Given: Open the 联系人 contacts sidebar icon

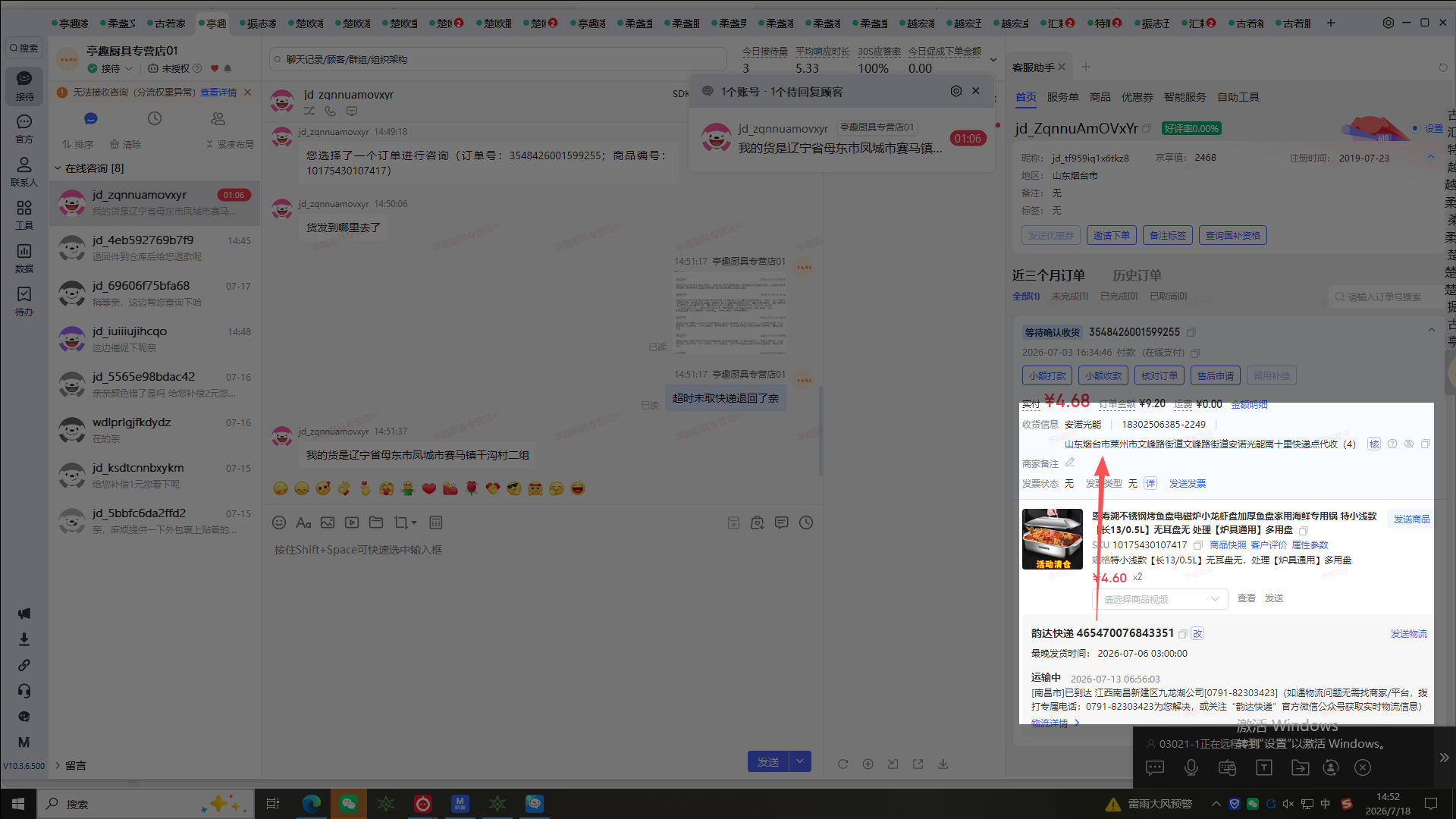Looking at the screenshot, I should click(x=24, y=171).
